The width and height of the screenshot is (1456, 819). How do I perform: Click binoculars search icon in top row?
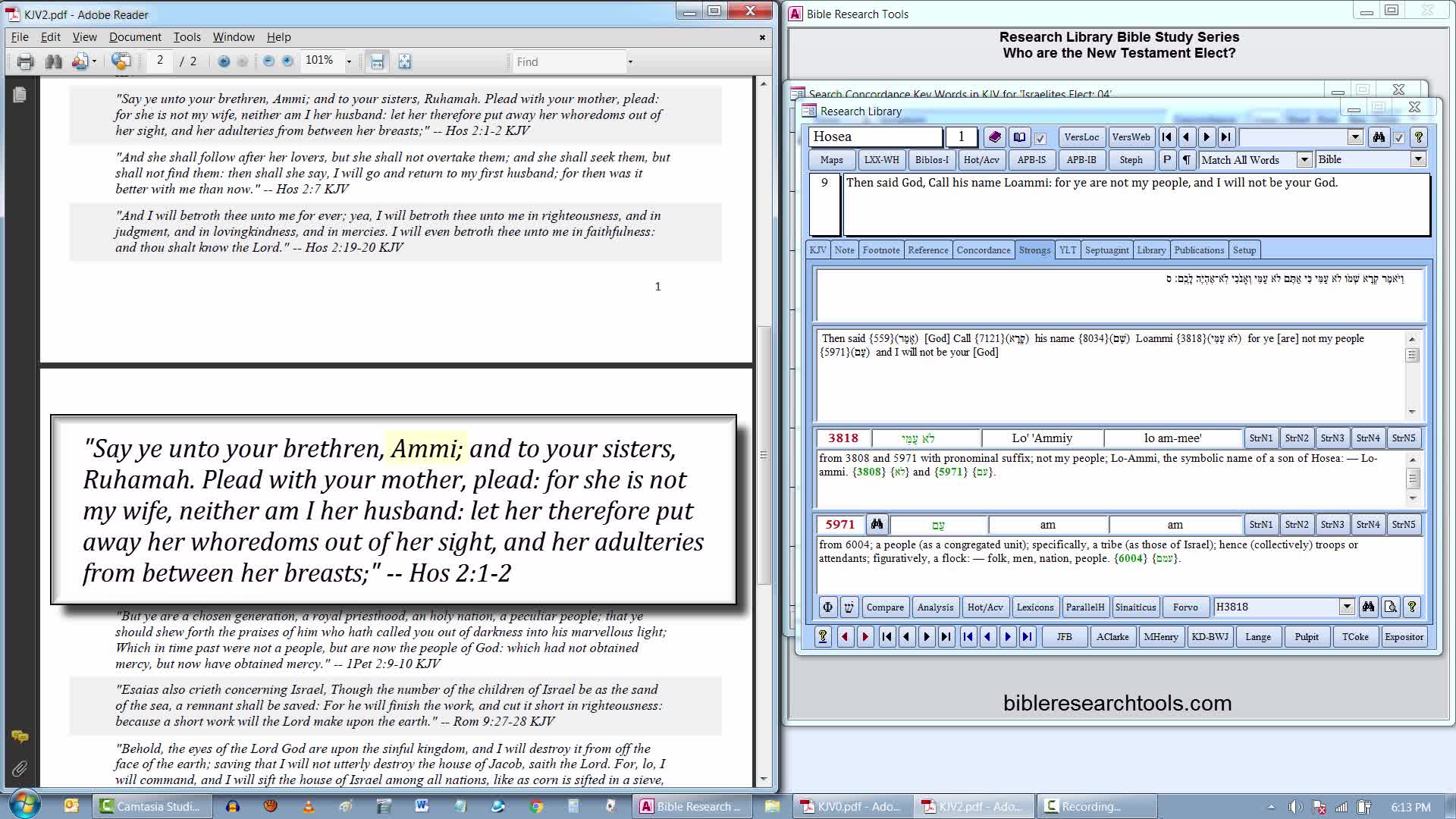click(x=1379, y=137)
